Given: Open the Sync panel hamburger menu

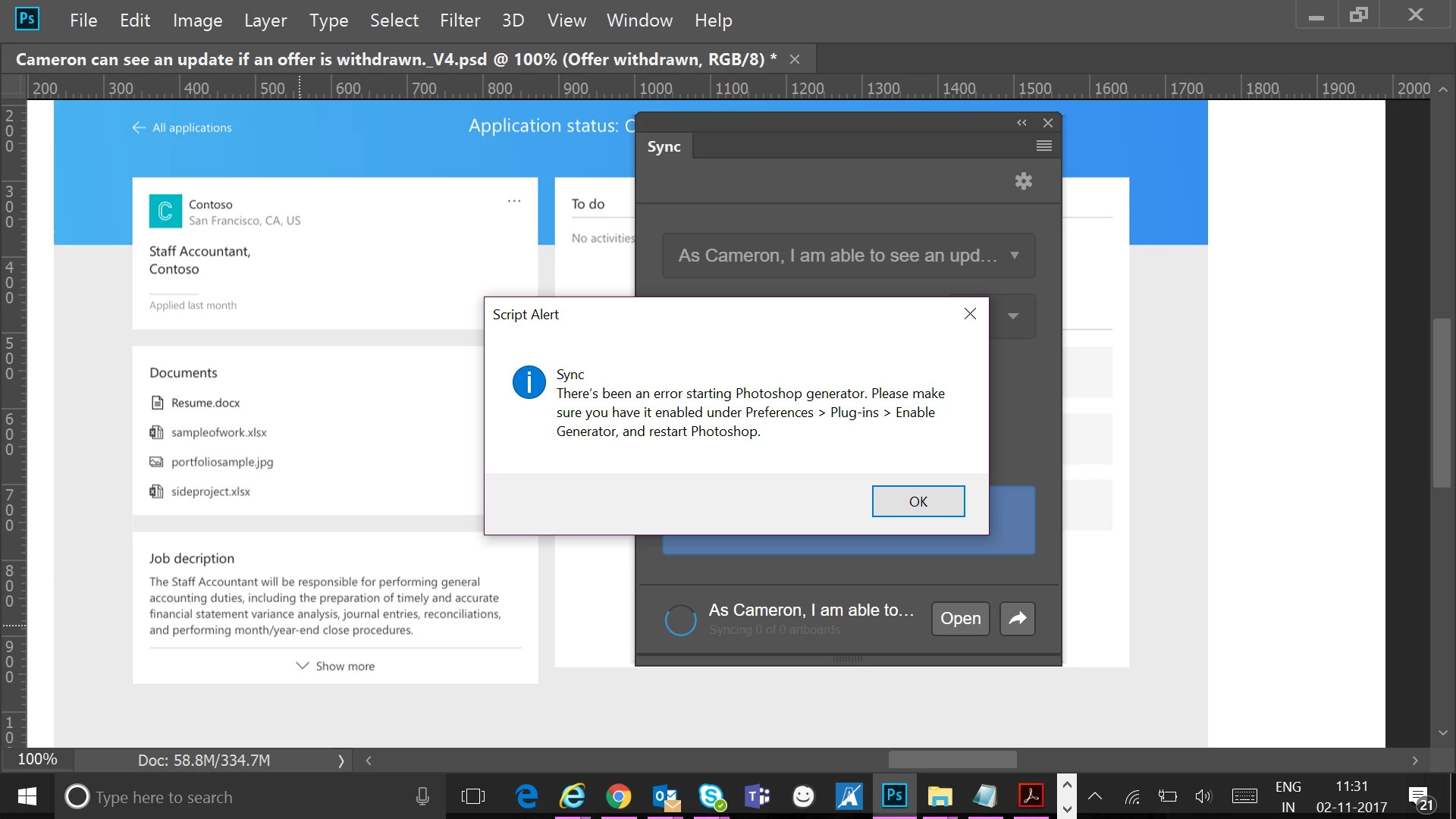Looking at the screenshot, I should click(1043, 146).
